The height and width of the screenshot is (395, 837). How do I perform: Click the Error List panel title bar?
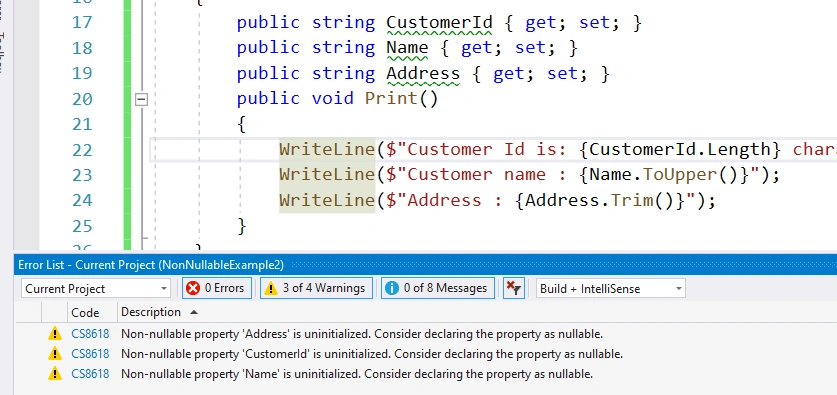[425, 265]
